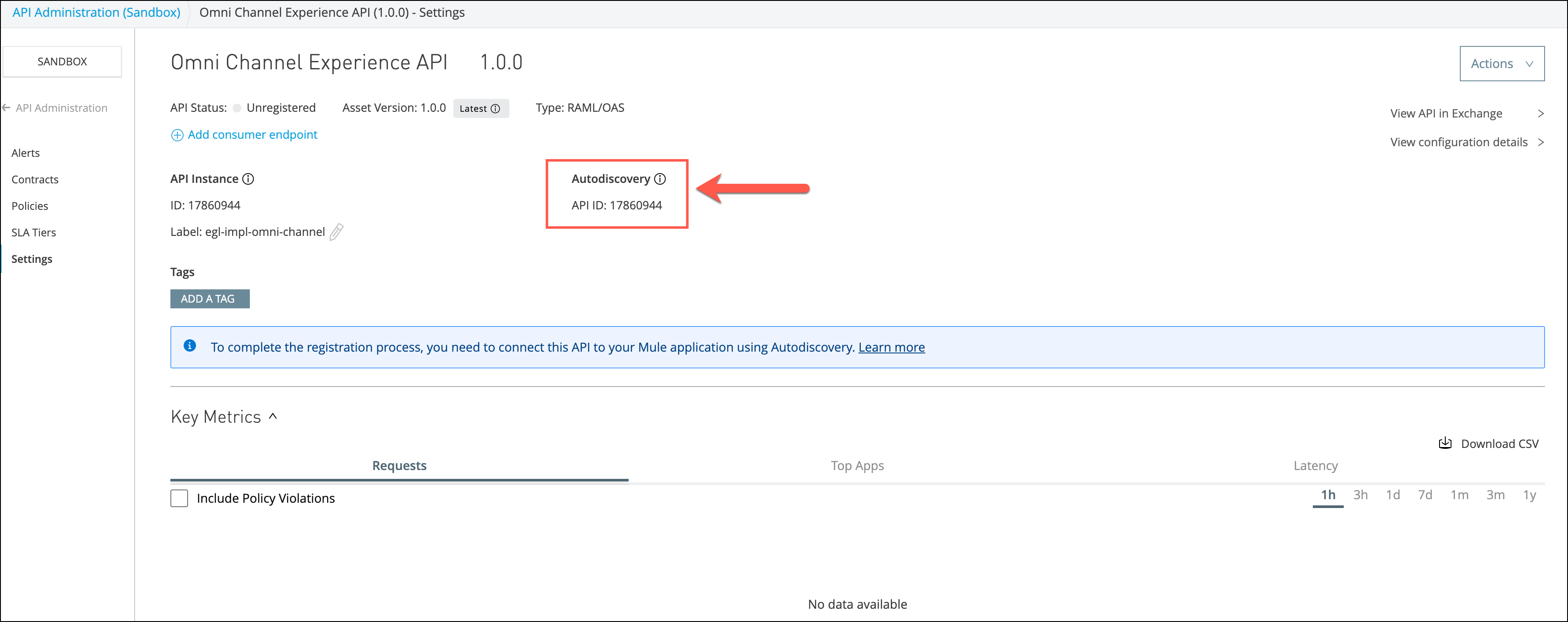Click the Type: RAML/OAS text
The height and width of the screenshot is (622, 1568).
coord(580,108)
